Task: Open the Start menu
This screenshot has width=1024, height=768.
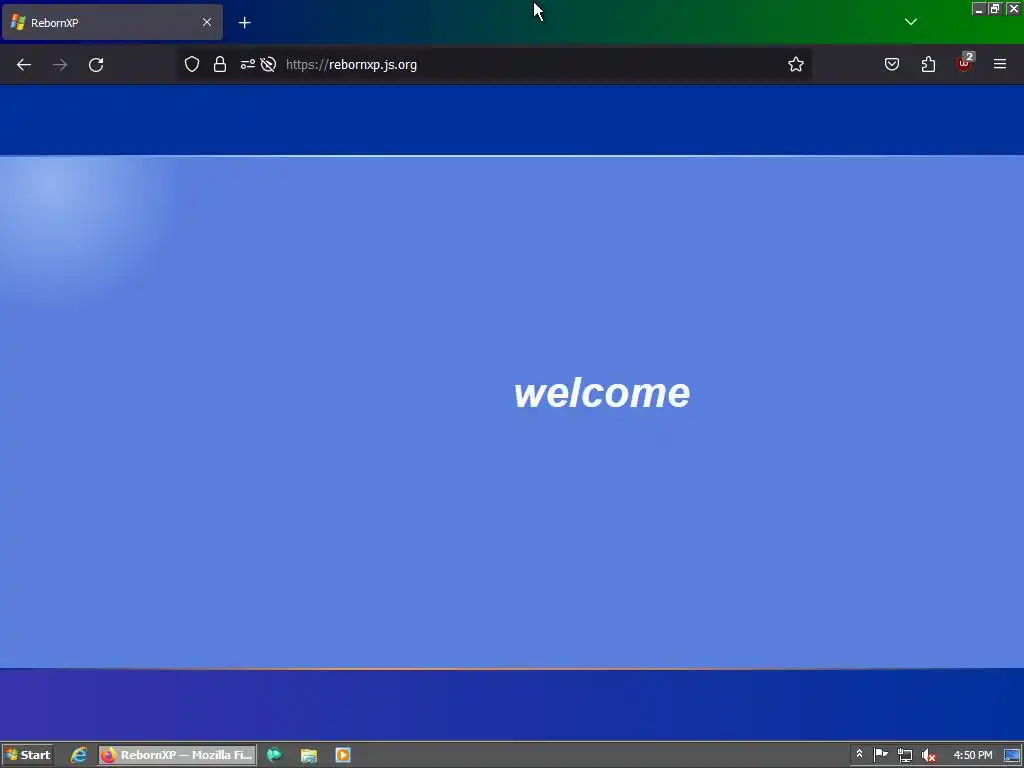Action: (27, 755)
